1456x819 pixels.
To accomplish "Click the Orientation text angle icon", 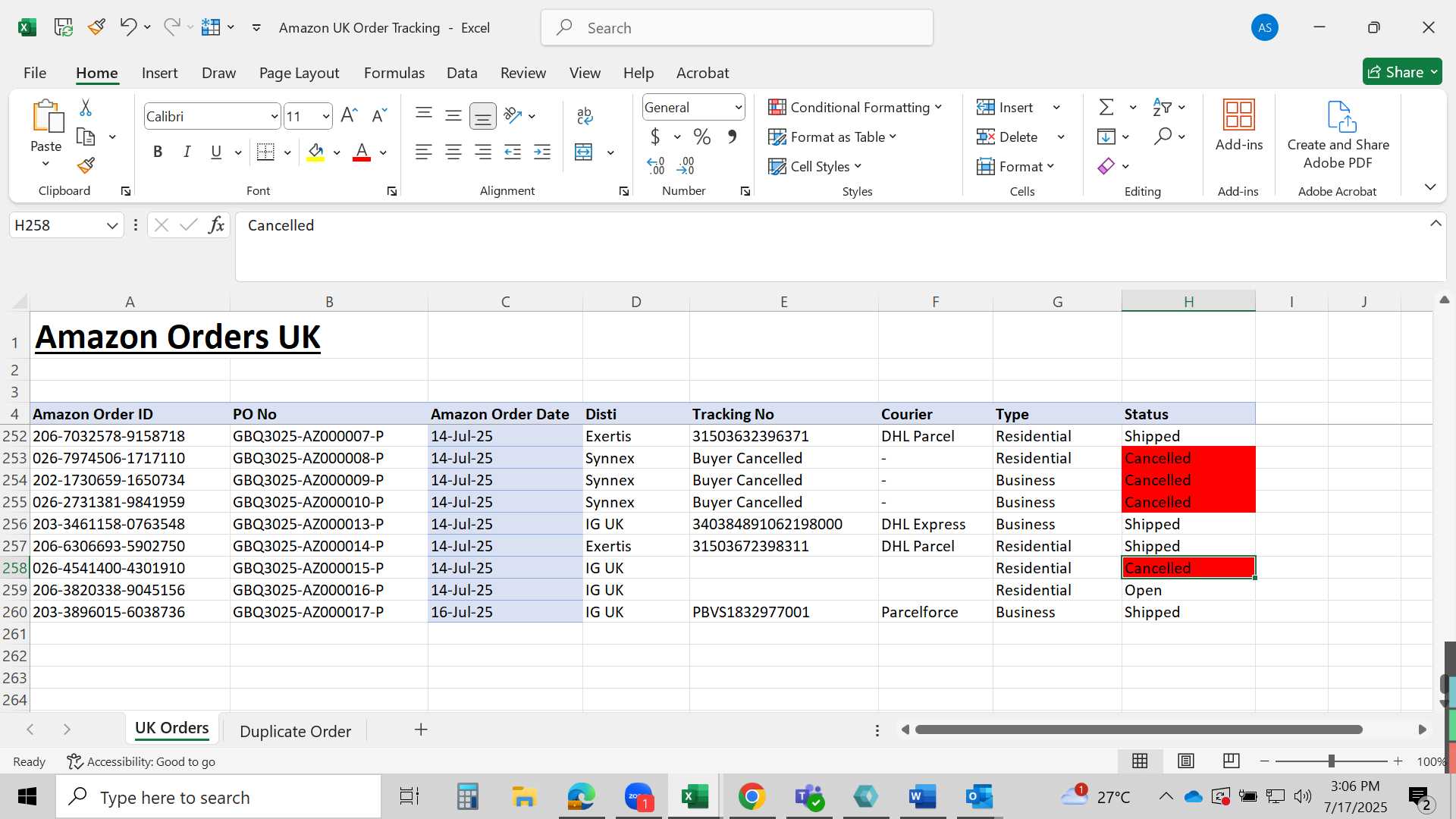I will click(513, 115).
